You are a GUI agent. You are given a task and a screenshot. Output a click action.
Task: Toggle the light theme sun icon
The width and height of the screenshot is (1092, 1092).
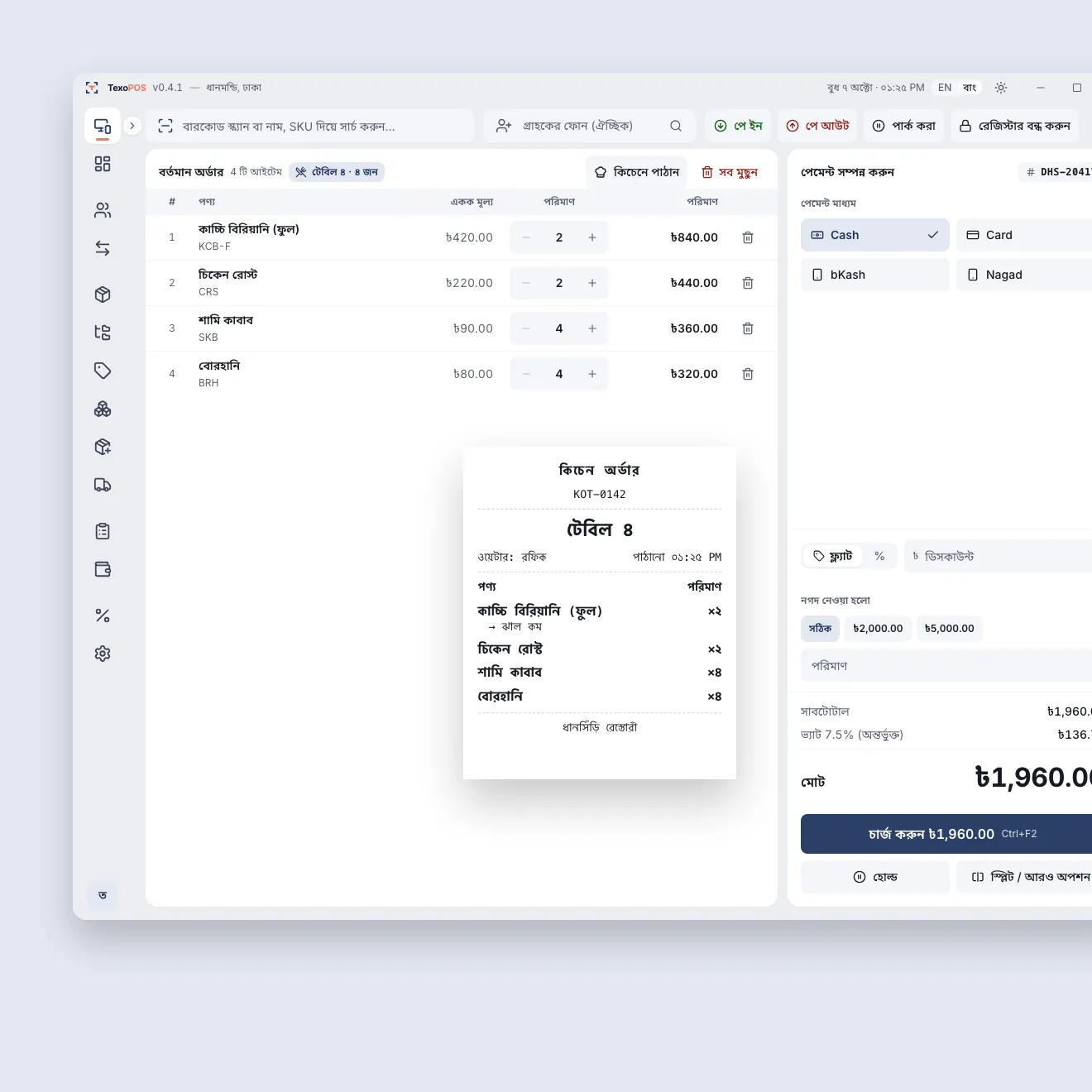click(1001, 88)
